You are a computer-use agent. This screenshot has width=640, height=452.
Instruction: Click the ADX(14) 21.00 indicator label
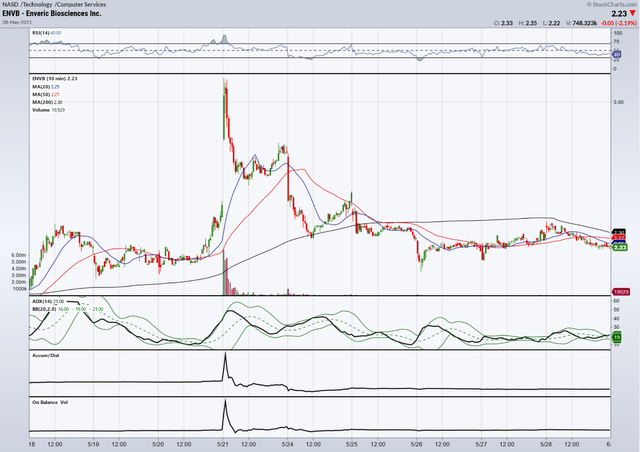pyautogui.click(x=48, y=301)
